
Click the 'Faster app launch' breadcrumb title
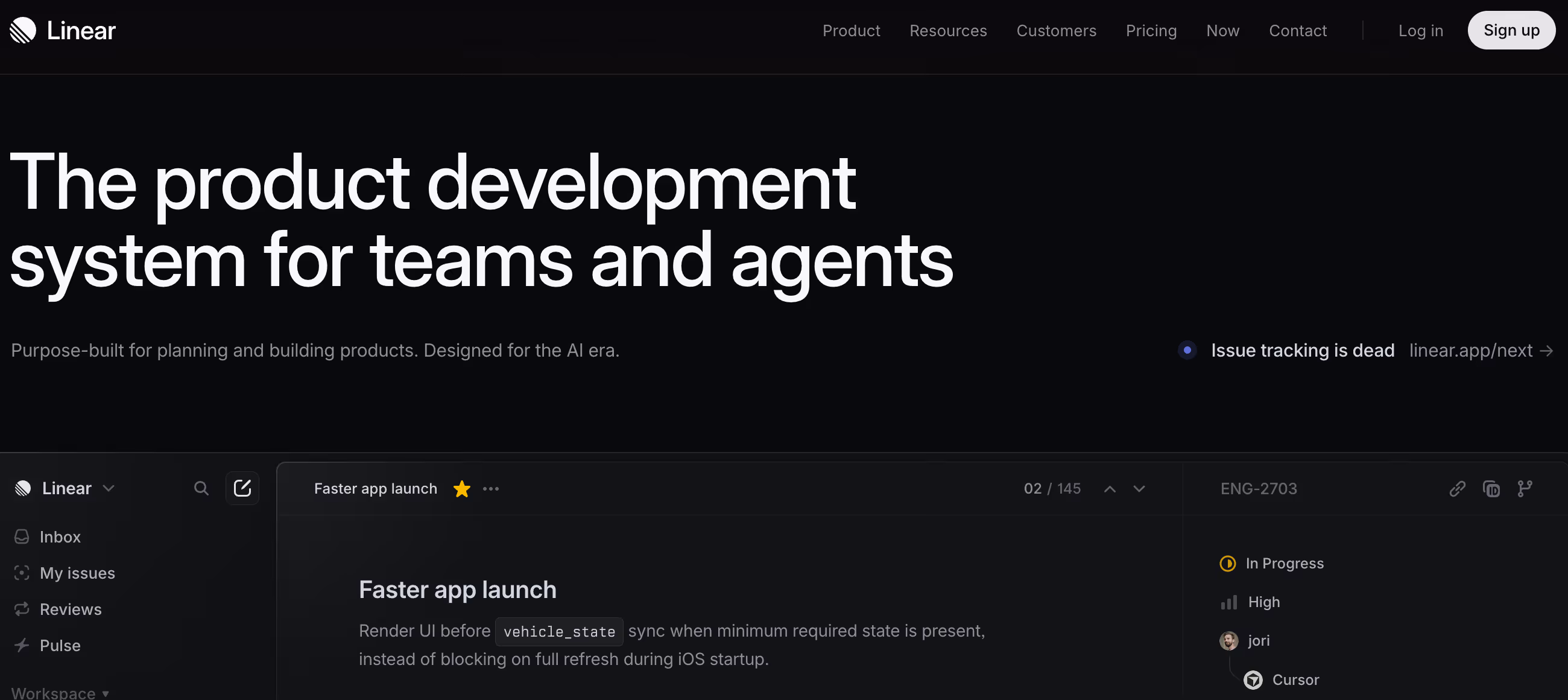click(376, 489)
